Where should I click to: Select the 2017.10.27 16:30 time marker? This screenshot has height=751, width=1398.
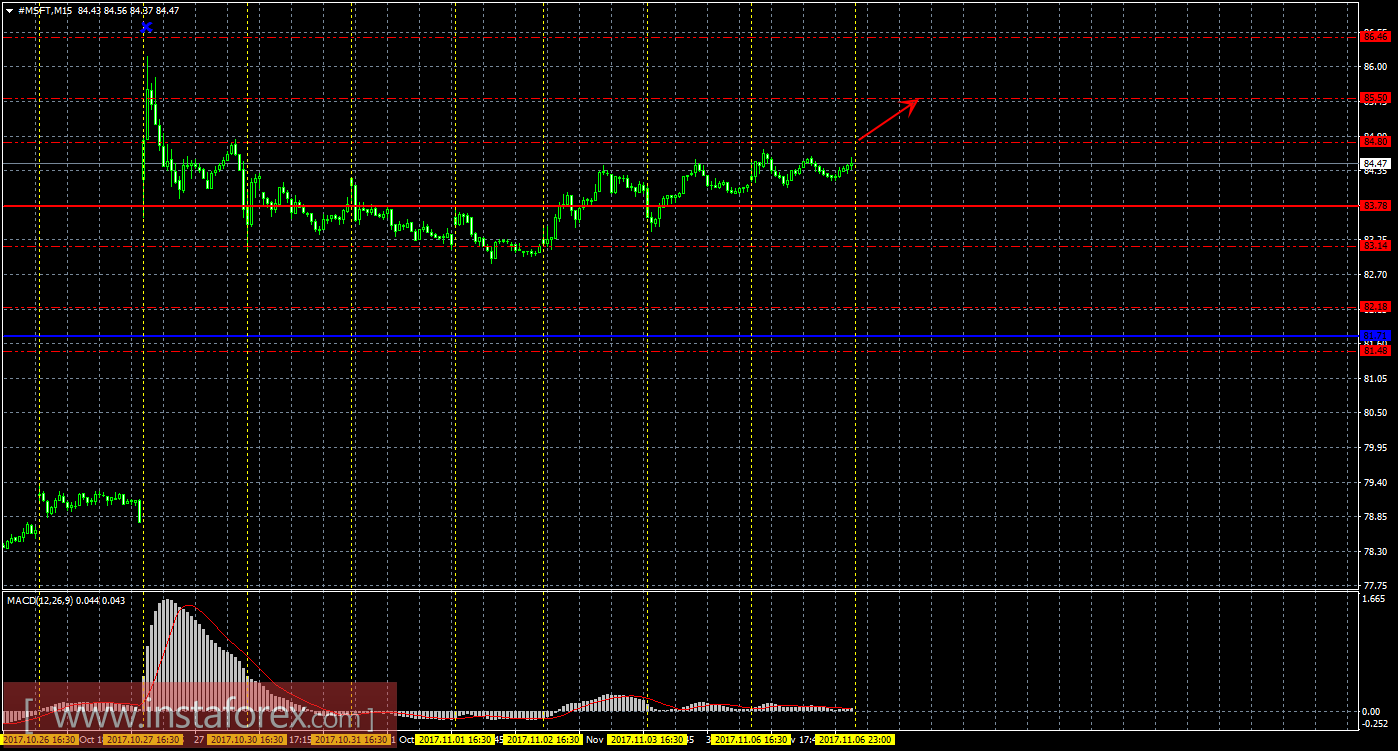tap(143, 740)
